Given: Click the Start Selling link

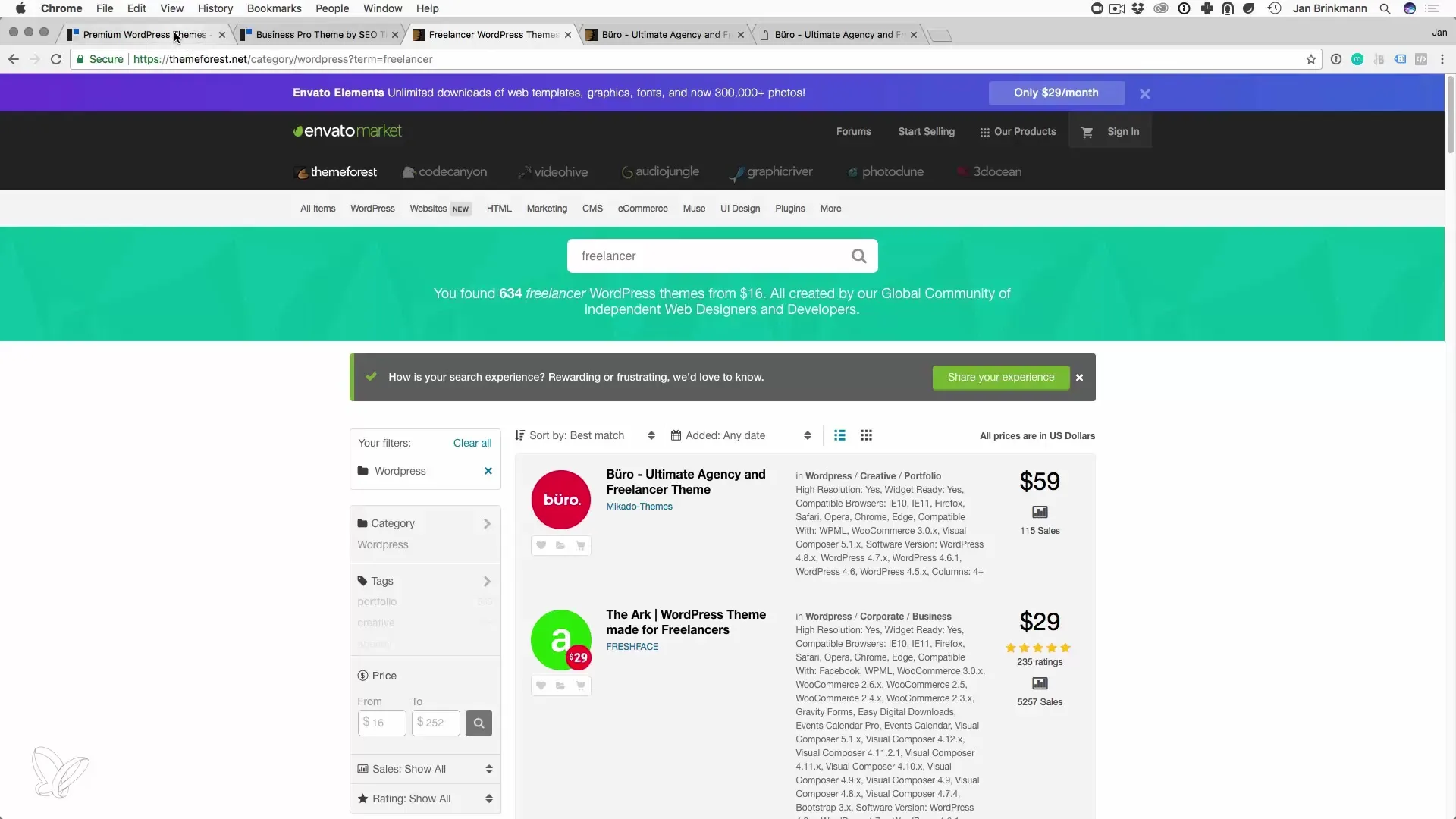Looking at the screenshot, I should click(926, 132).
